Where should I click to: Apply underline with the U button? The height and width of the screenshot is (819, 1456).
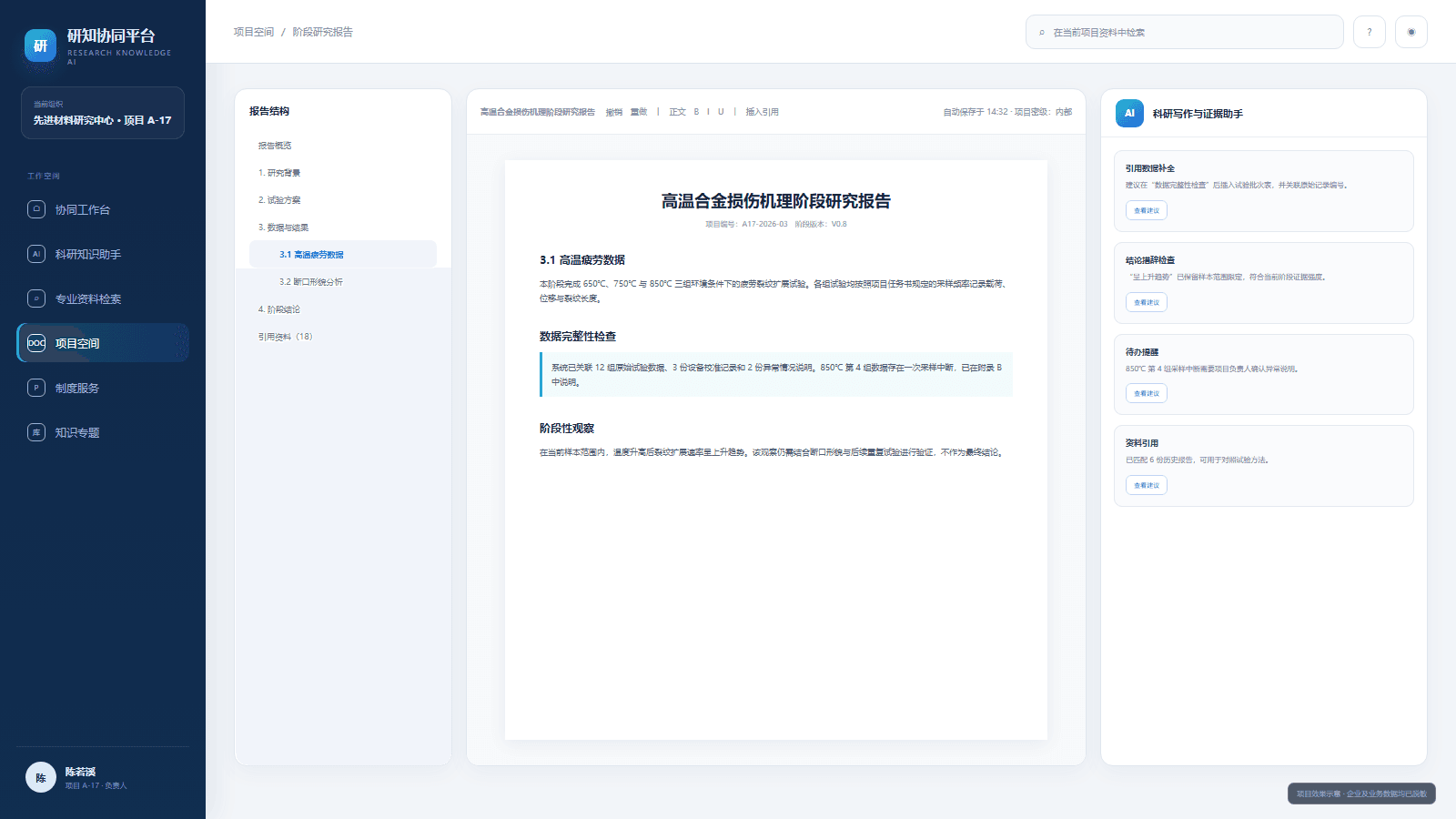pos(721,112)
